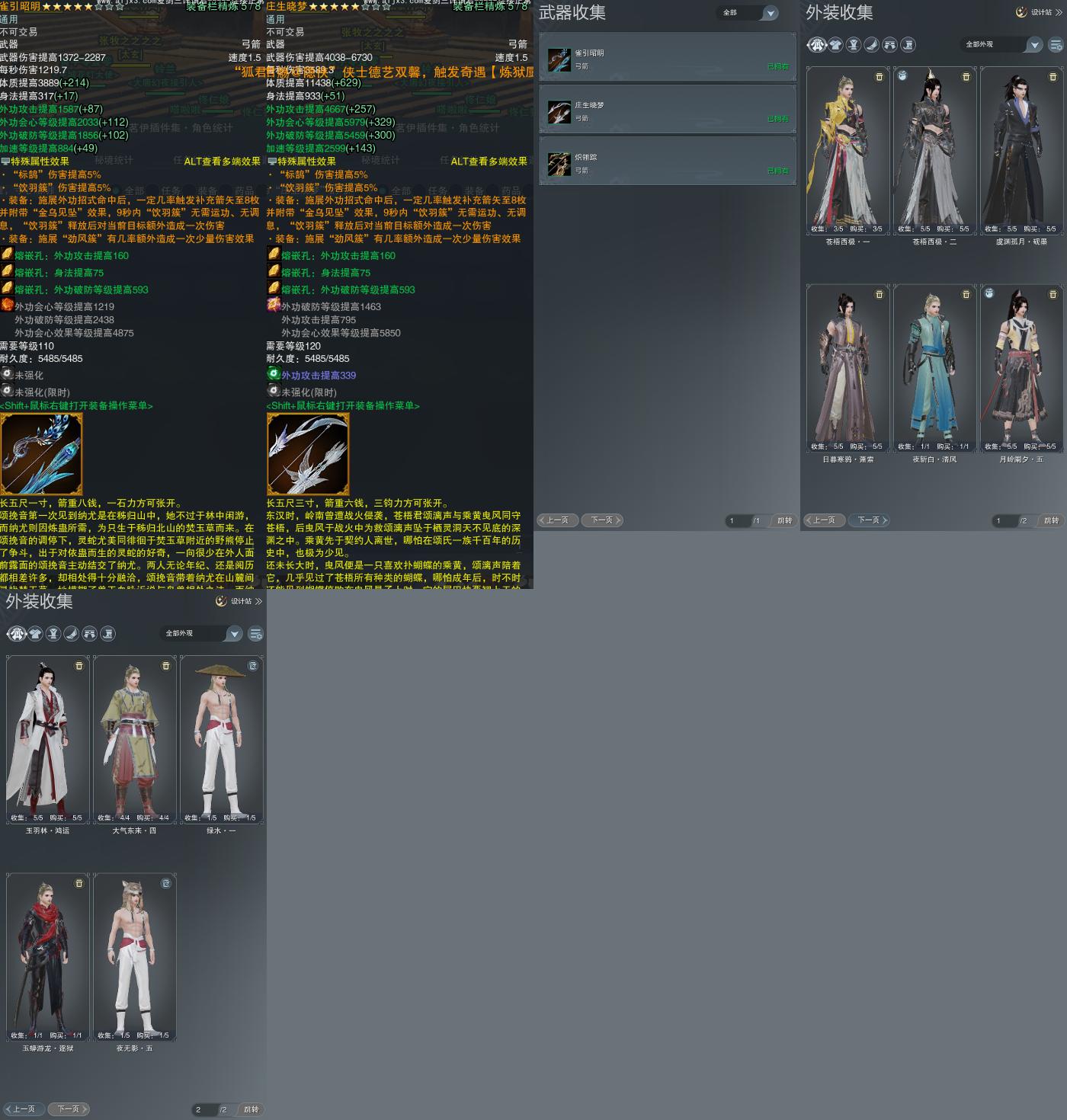Screen dimensions: 1067x1120
Task: Focus page number field in page 2 outfit panel
Action: pyautogui.click(x=204, y=1110)
